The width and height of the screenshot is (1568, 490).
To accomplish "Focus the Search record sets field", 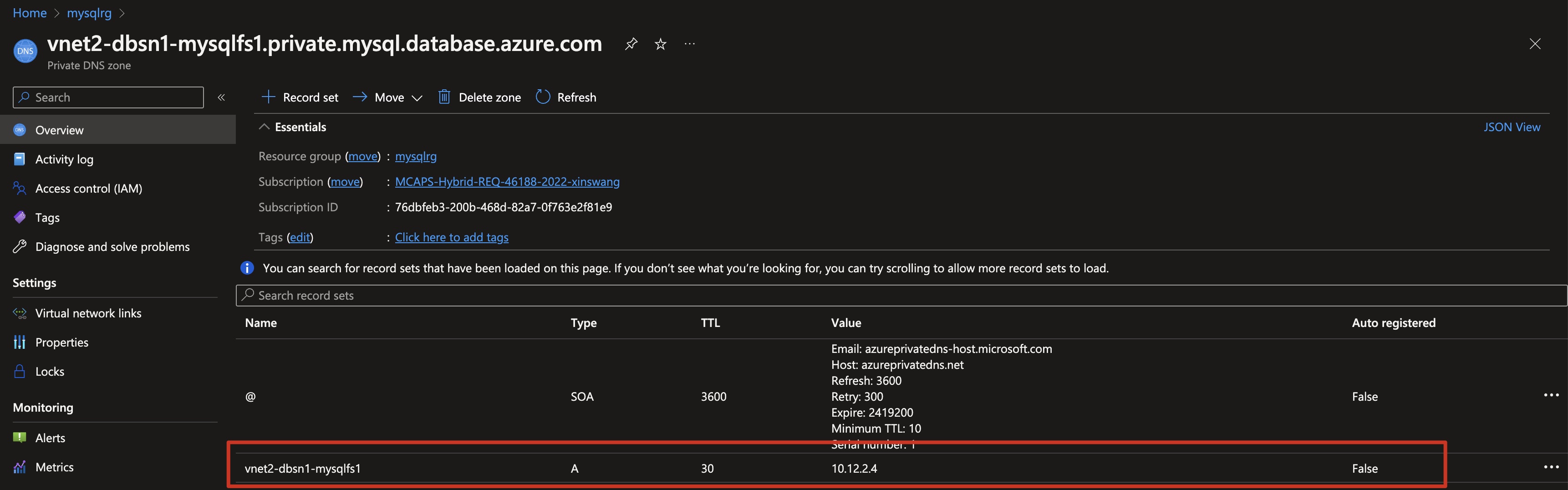I will [901, 295].
